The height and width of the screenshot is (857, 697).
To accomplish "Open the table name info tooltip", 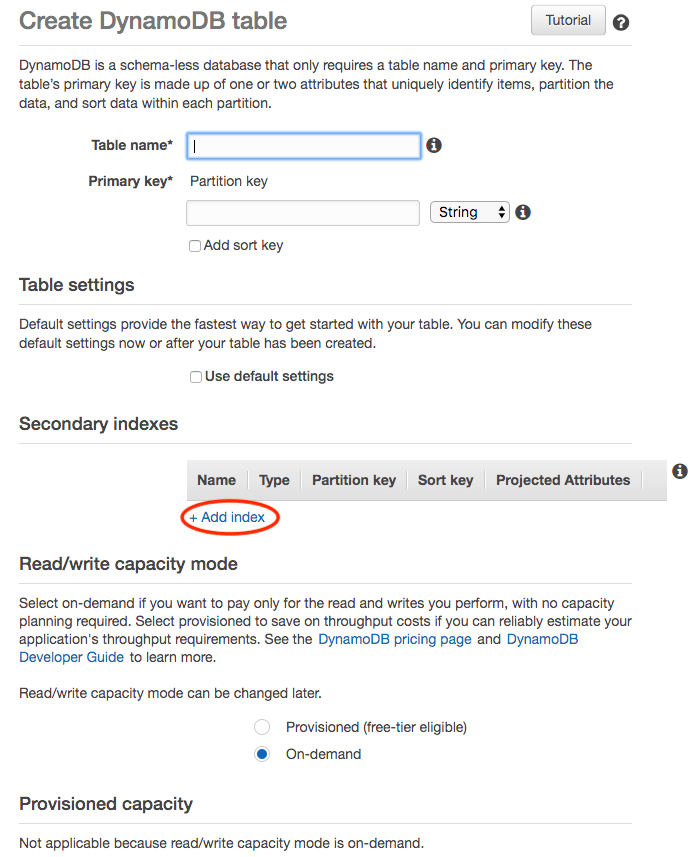I will pos(433,145).
